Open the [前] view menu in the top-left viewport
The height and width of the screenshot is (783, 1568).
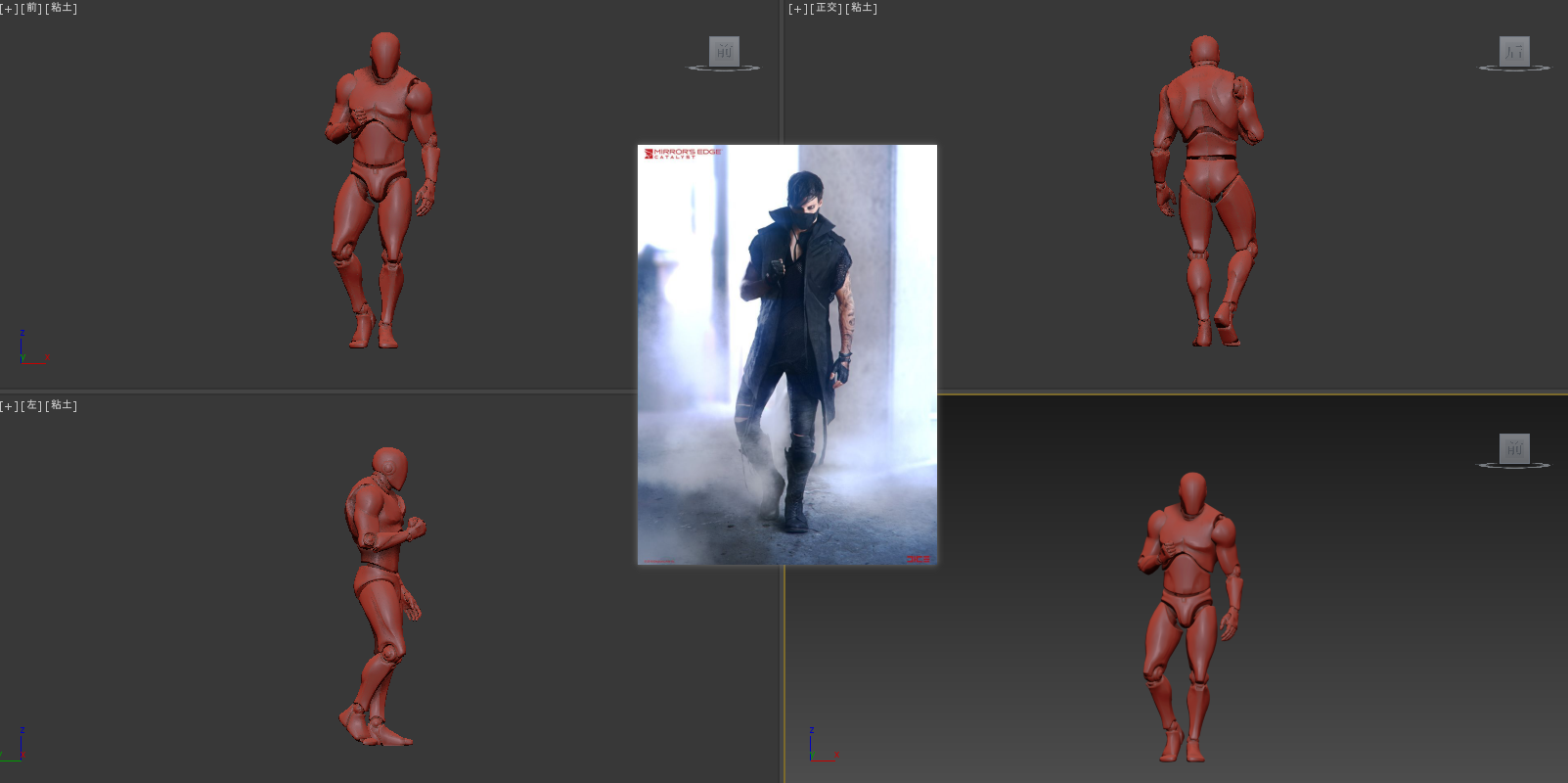(x=31, y=8)
